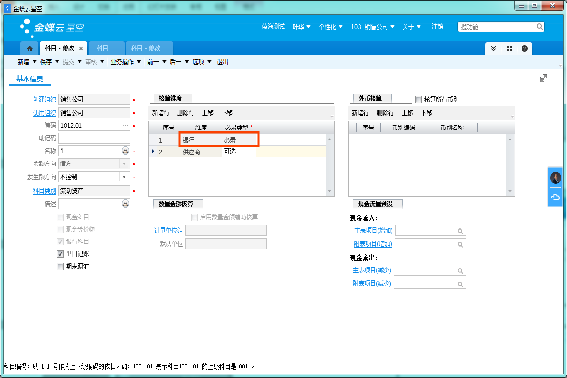Click 新增行 in the 核算维度 grid

coord(160,113)
